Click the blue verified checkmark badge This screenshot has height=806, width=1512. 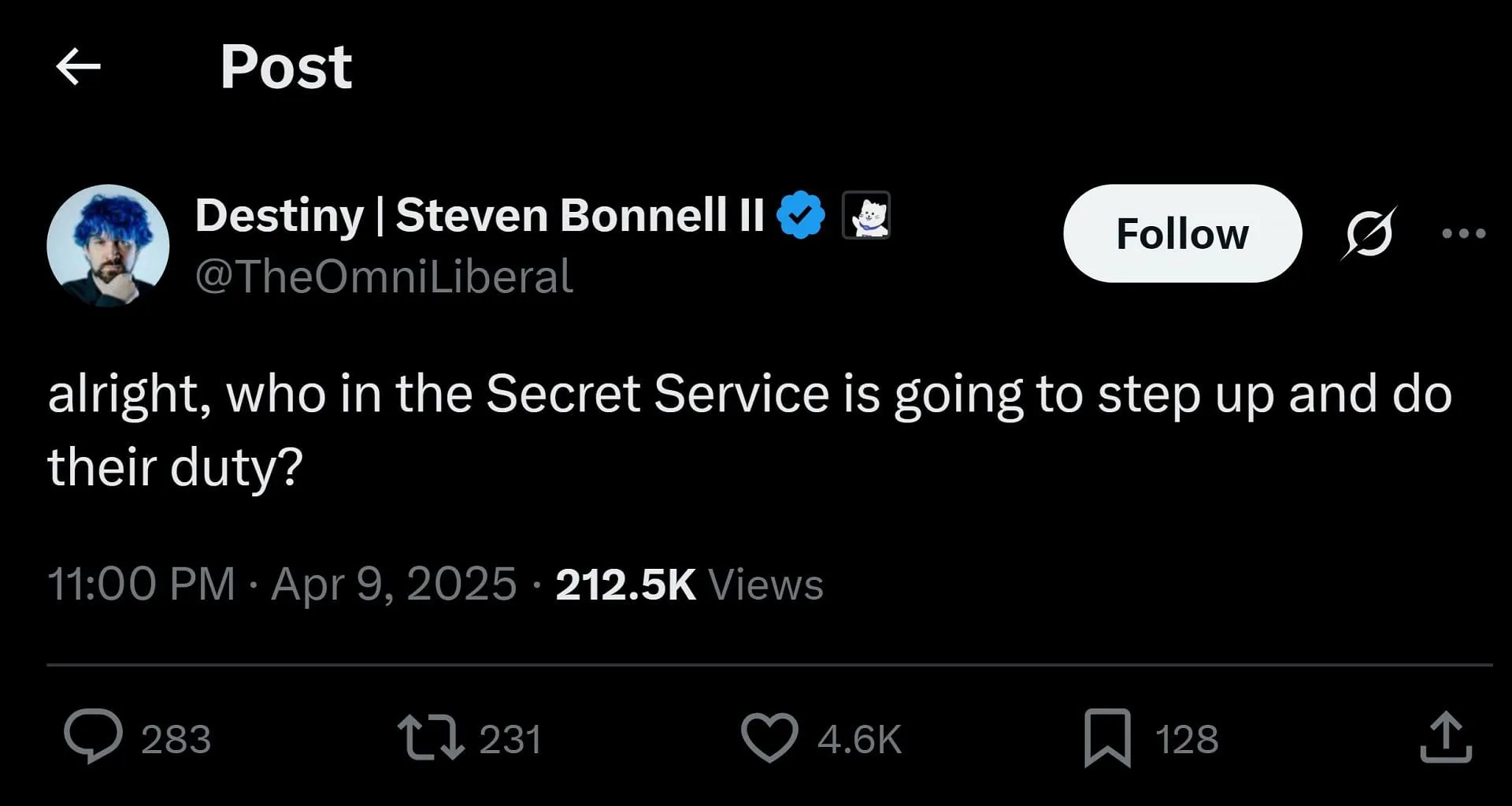click(x=801, y=214)
